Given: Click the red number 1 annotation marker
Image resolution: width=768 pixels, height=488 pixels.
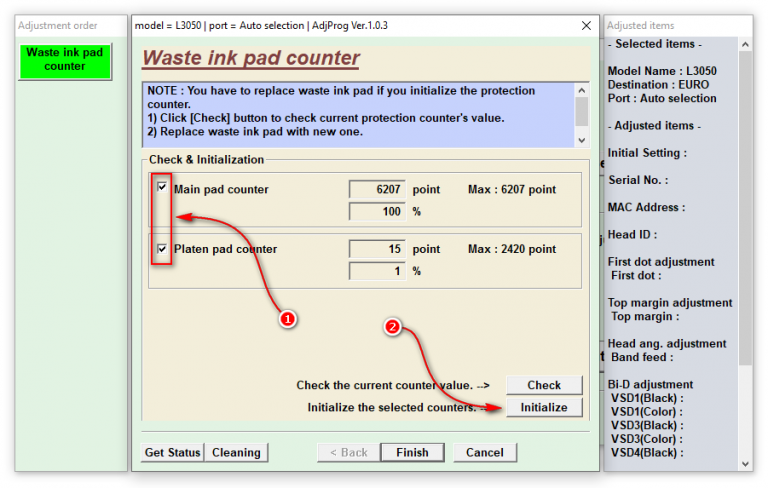Looking at the screenshot, I should point(287,320).
